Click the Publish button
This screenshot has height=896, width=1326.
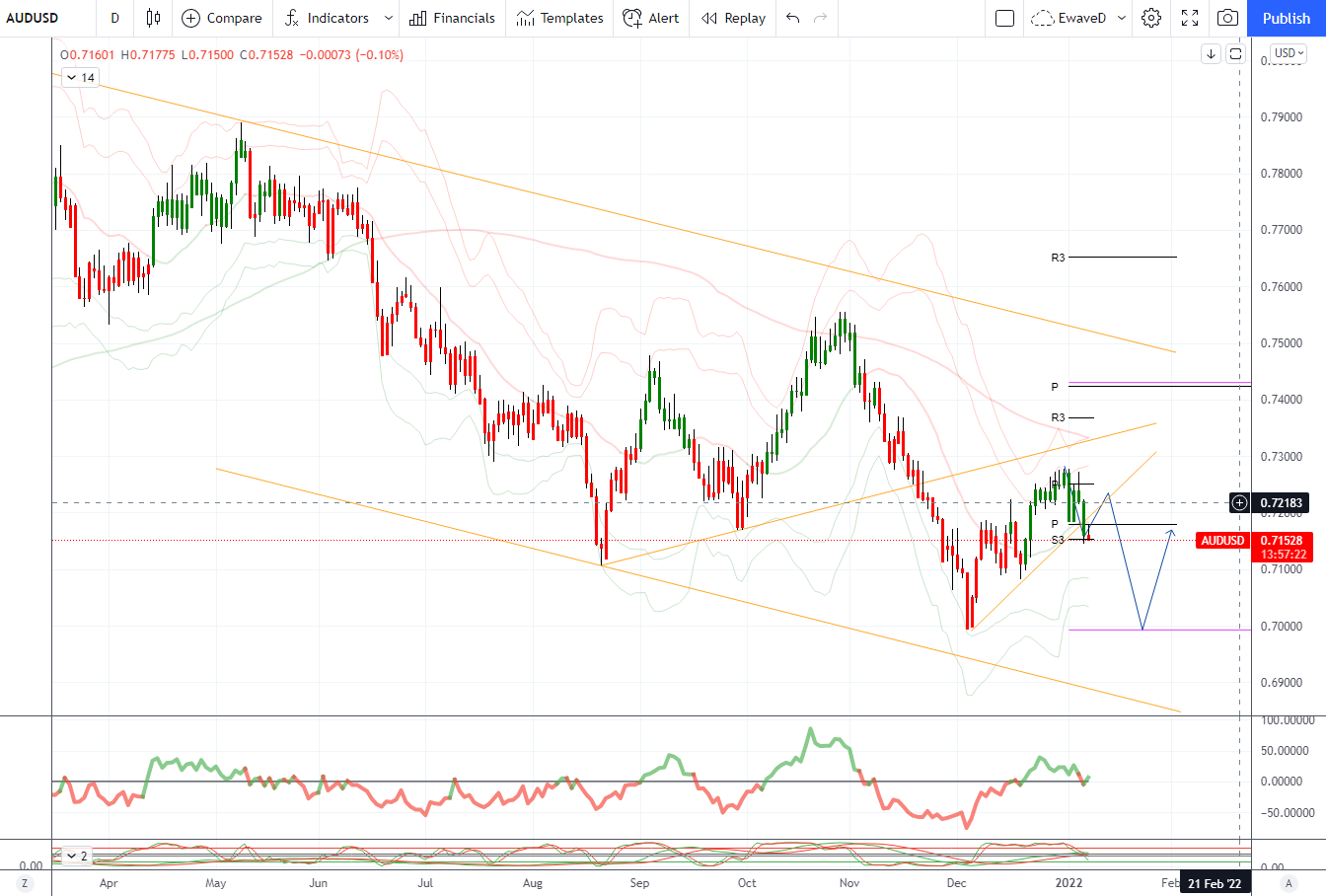(1287, 18)
